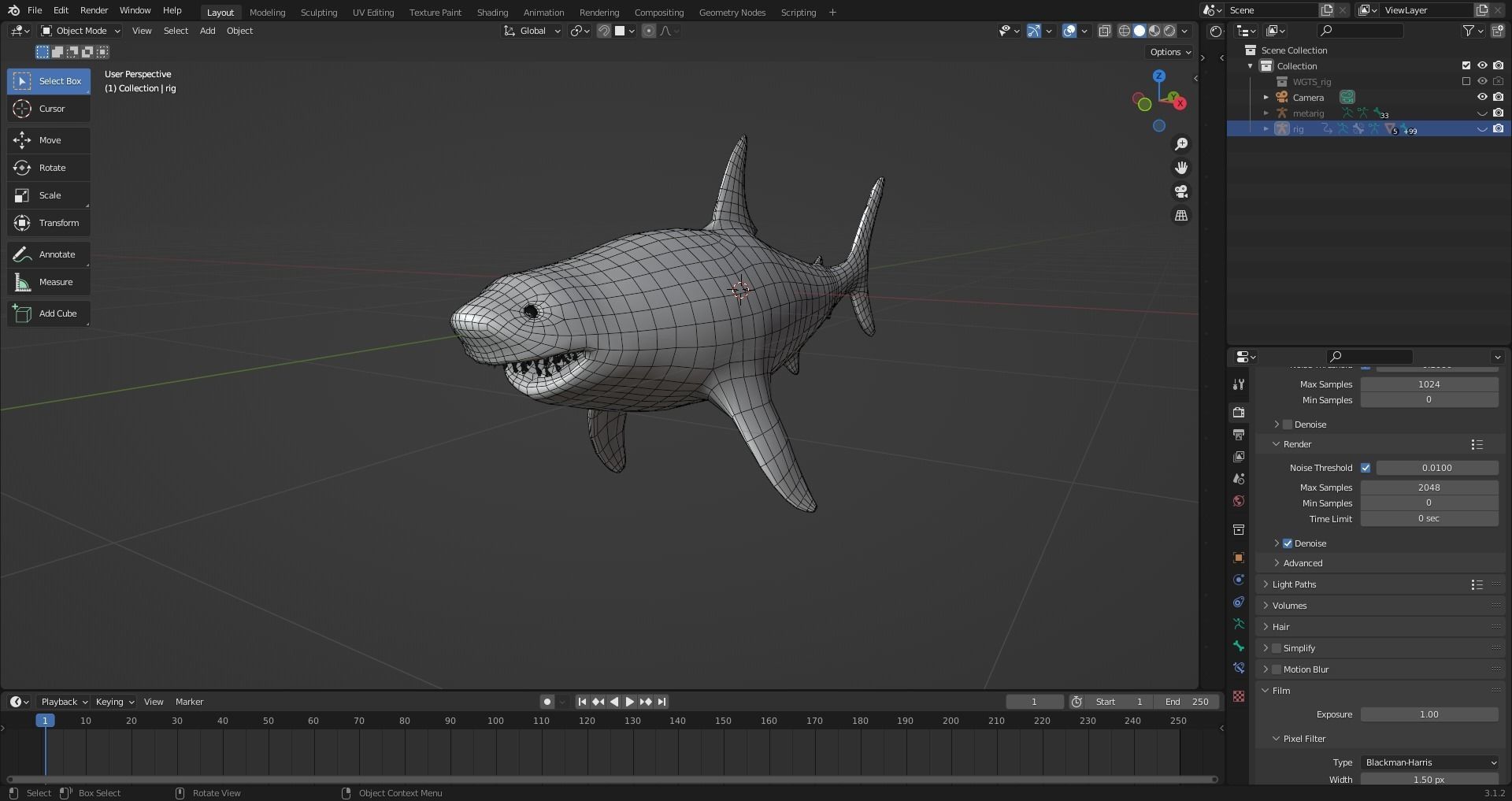The height and width of the screenshot is (801, 1512).
Task: Collapse the Film panel
Action: coord(1280,691)
